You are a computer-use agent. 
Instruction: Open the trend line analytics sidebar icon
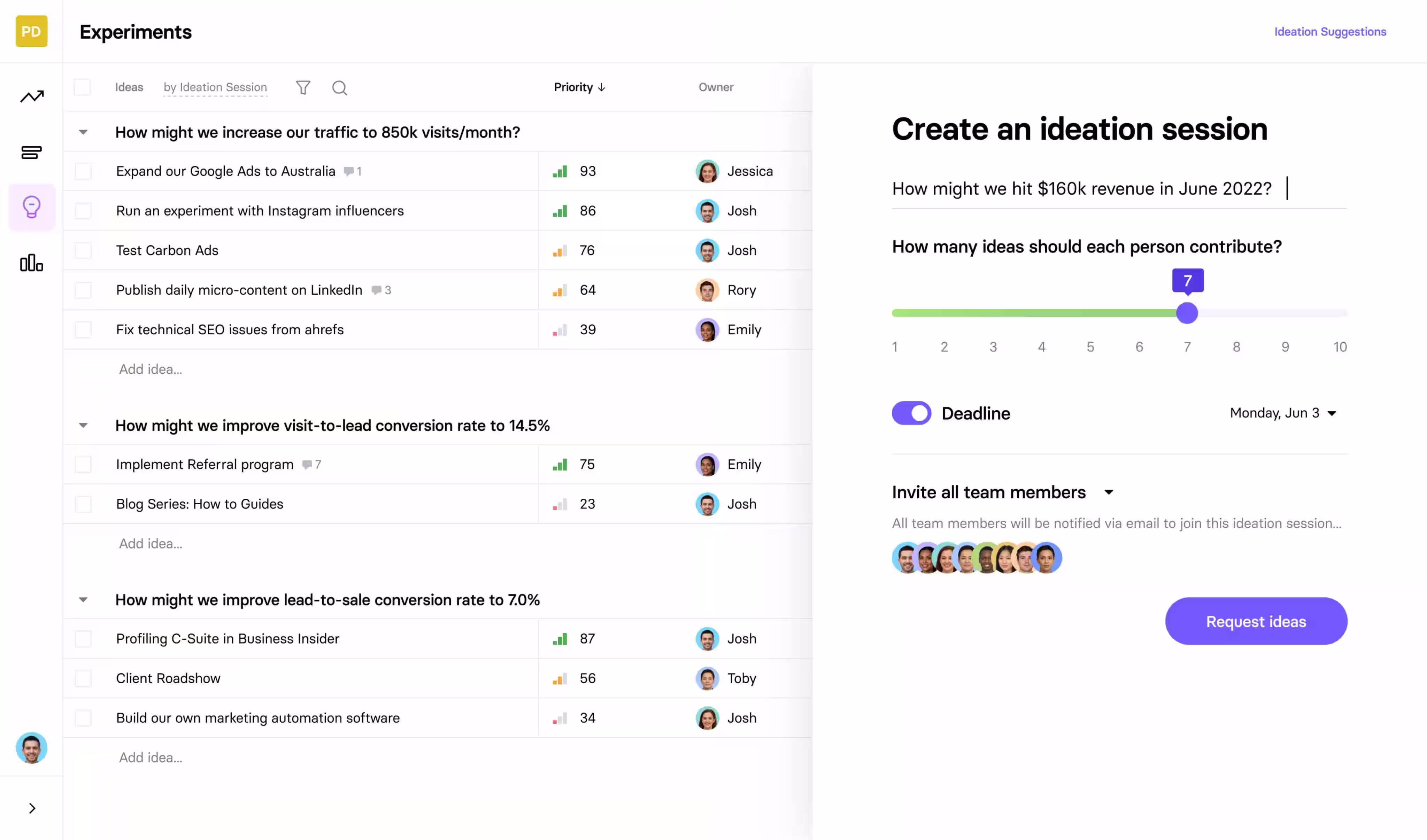click(32, 97)
